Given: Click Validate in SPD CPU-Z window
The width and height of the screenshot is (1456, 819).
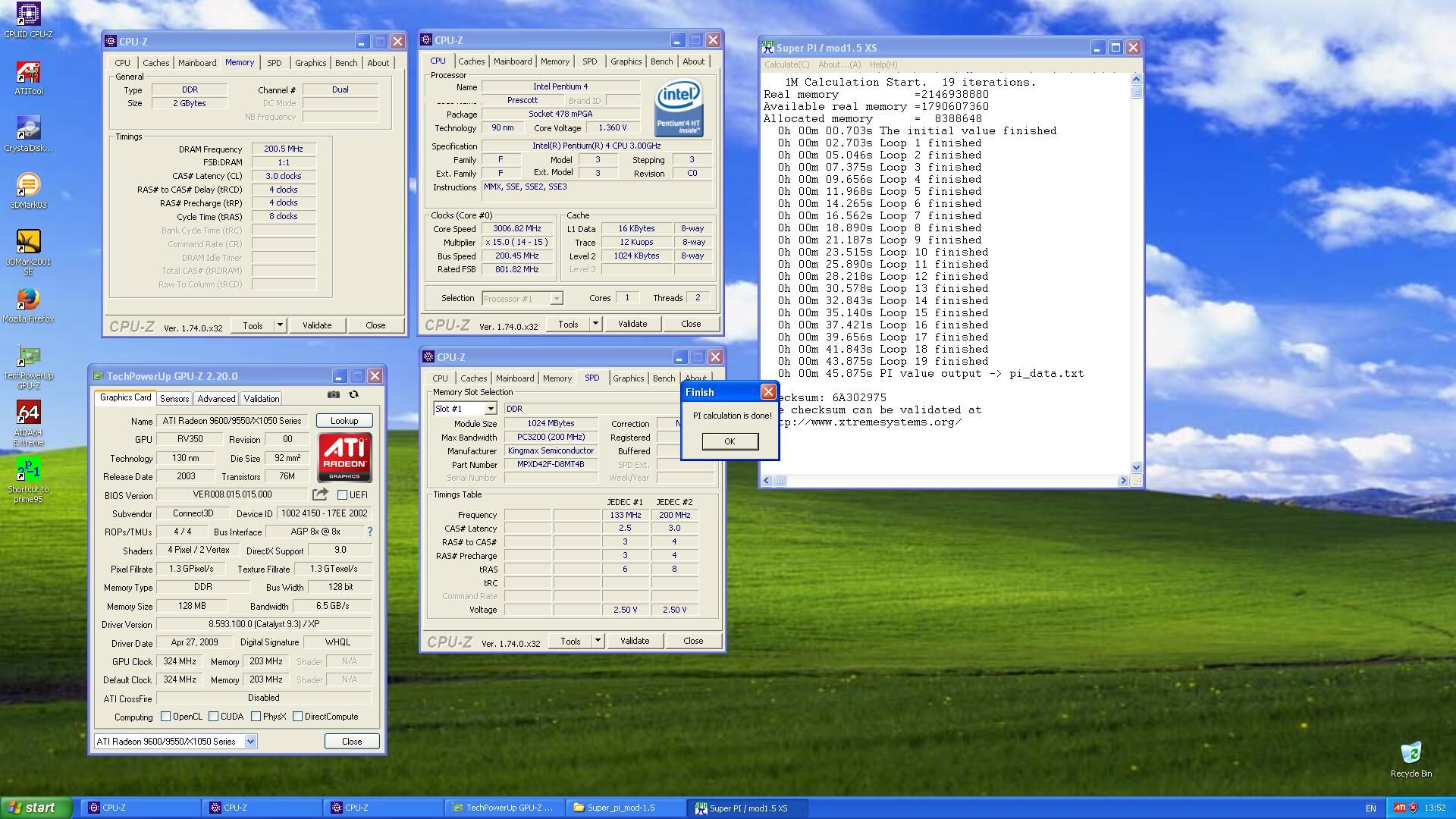Looking at the screenshot, I should (x=635, y=641).
